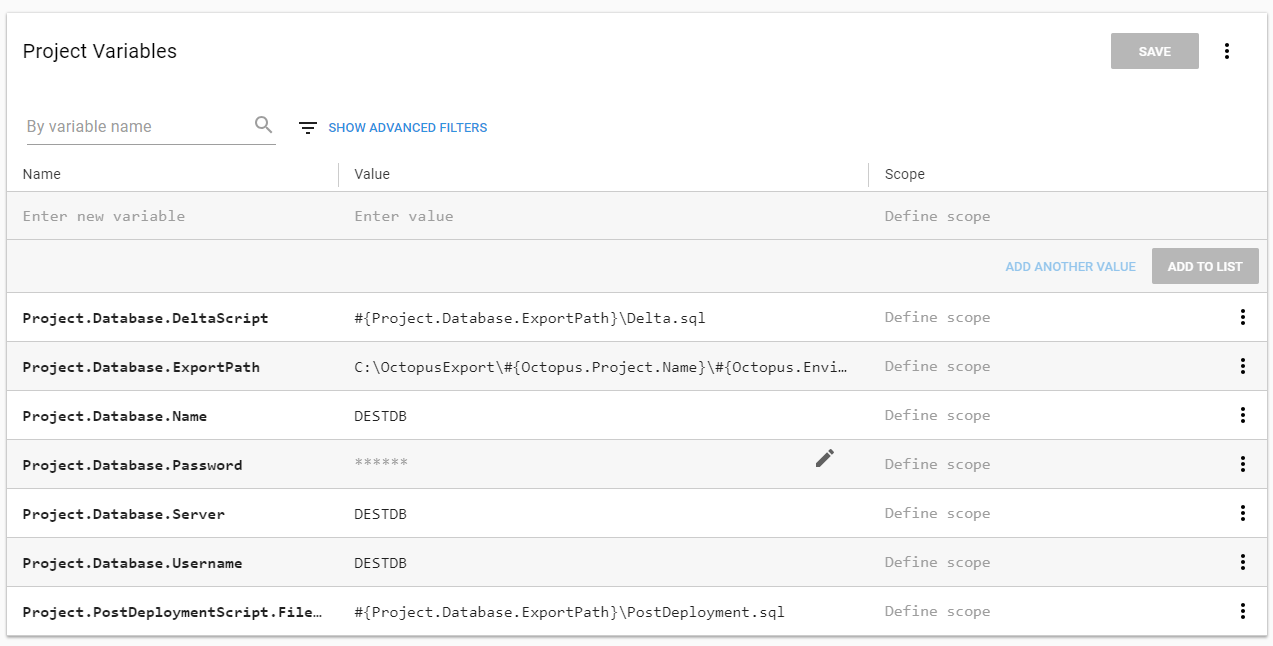This screenshot has height=646, width=1273.
Task: Show advanced filters
Action: click(407, 128)
